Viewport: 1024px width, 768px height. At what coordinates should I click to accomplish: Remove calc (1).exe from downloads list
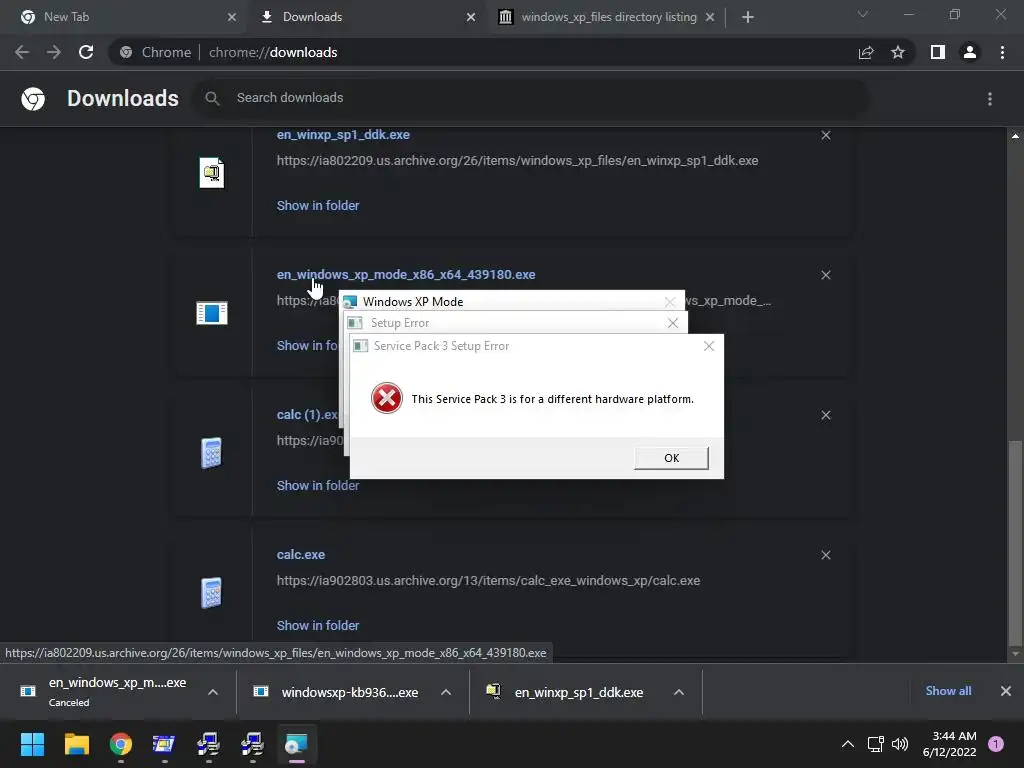825,415
